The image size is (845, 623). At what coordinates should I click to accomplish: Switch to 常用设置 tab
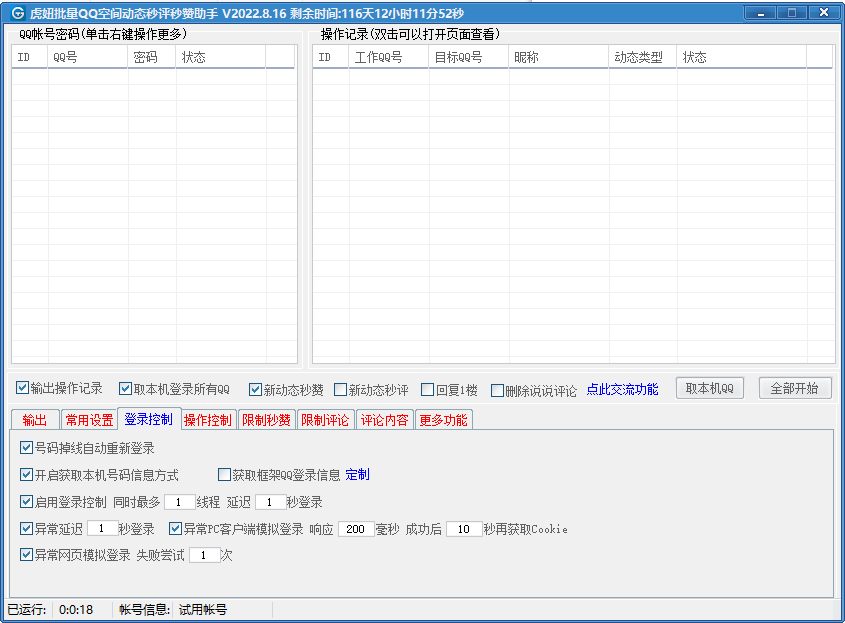[x=89, y=420]
